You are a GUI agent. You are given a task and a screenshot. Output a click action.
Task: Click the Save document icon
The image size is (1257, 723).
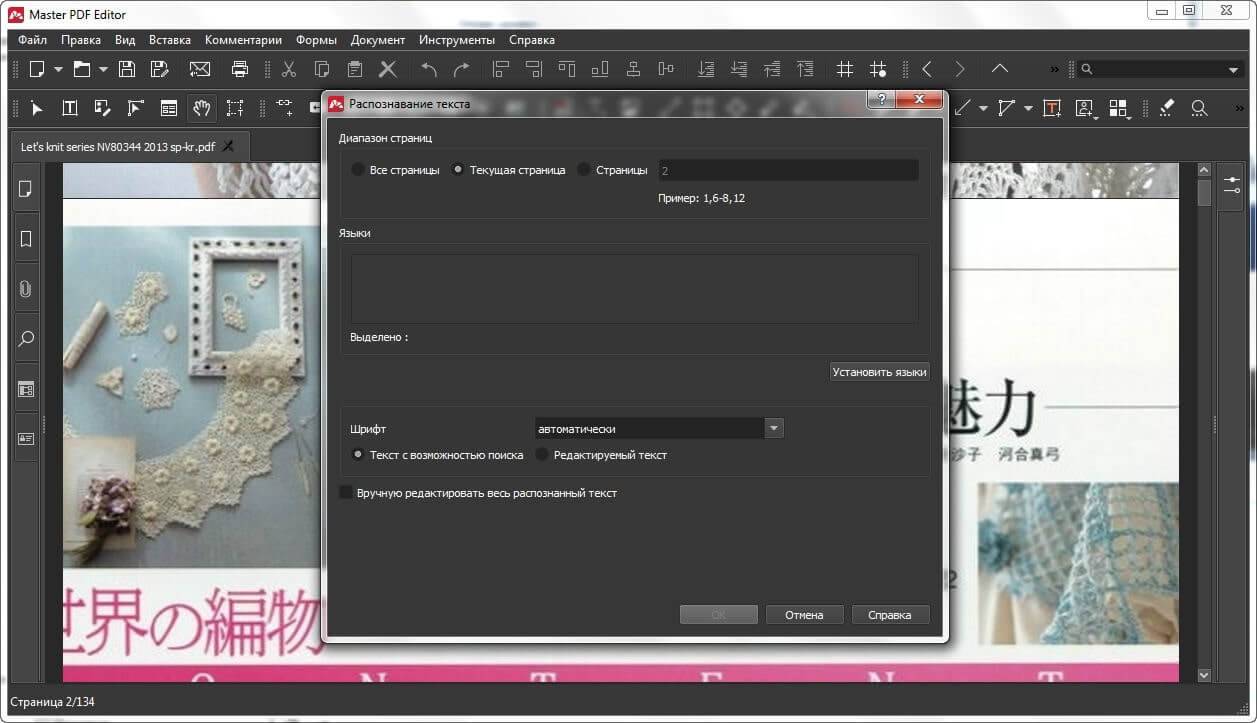pos(127,69)
